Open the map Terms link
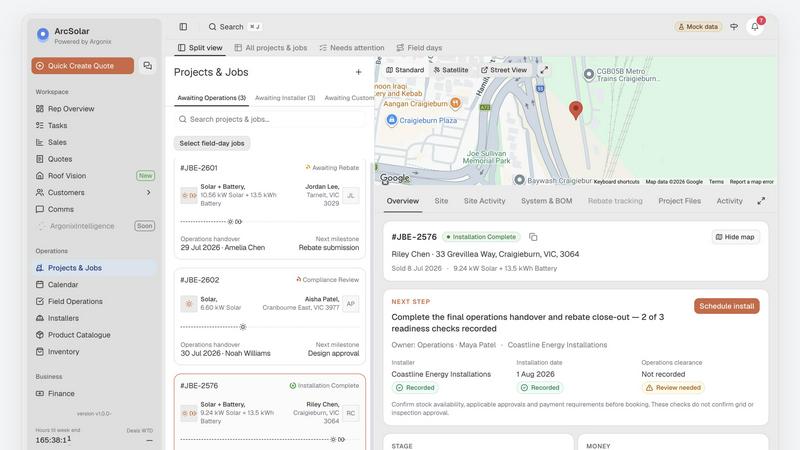Viewport: 800px width, 450px height. (x=716, y=182)
